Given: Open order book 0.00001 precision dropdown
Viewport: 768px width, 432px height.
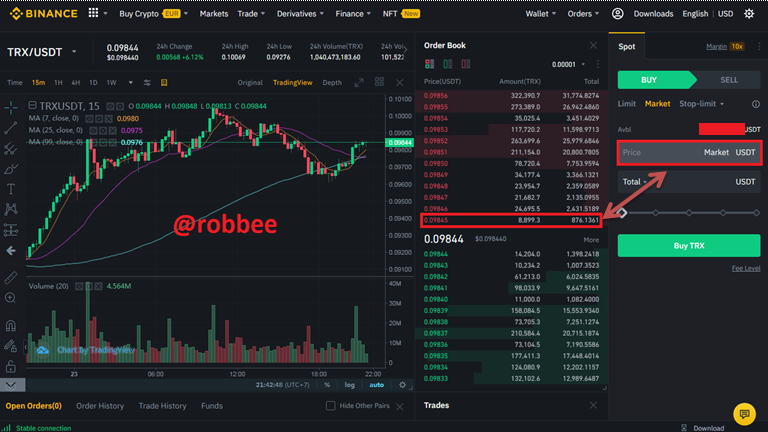Looking at the screenshot, I should 568,64.
